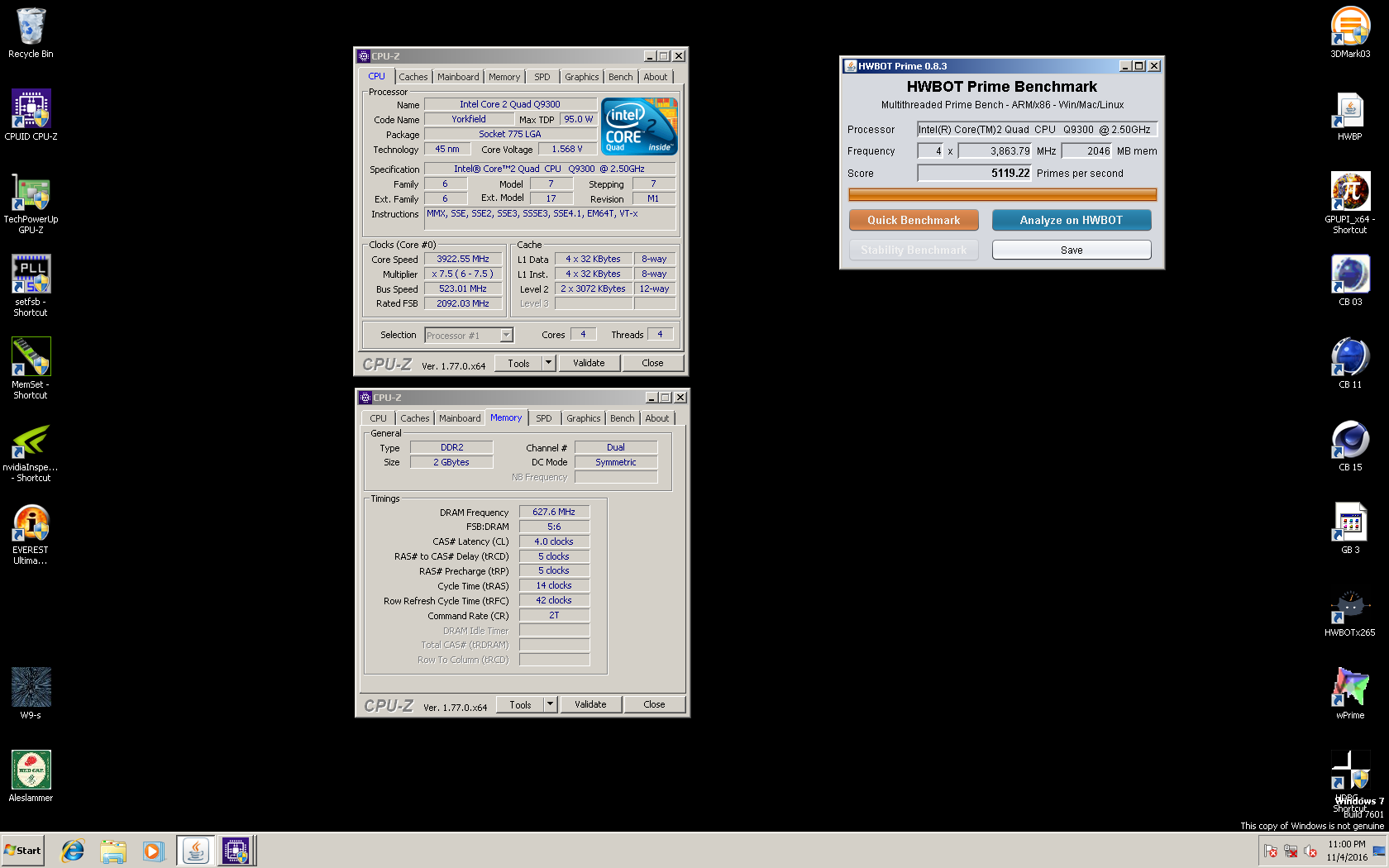Click Analyze on HWBOT button
The height and width of the screenshot is (868, 1389).
click(x=1072, y=220)
